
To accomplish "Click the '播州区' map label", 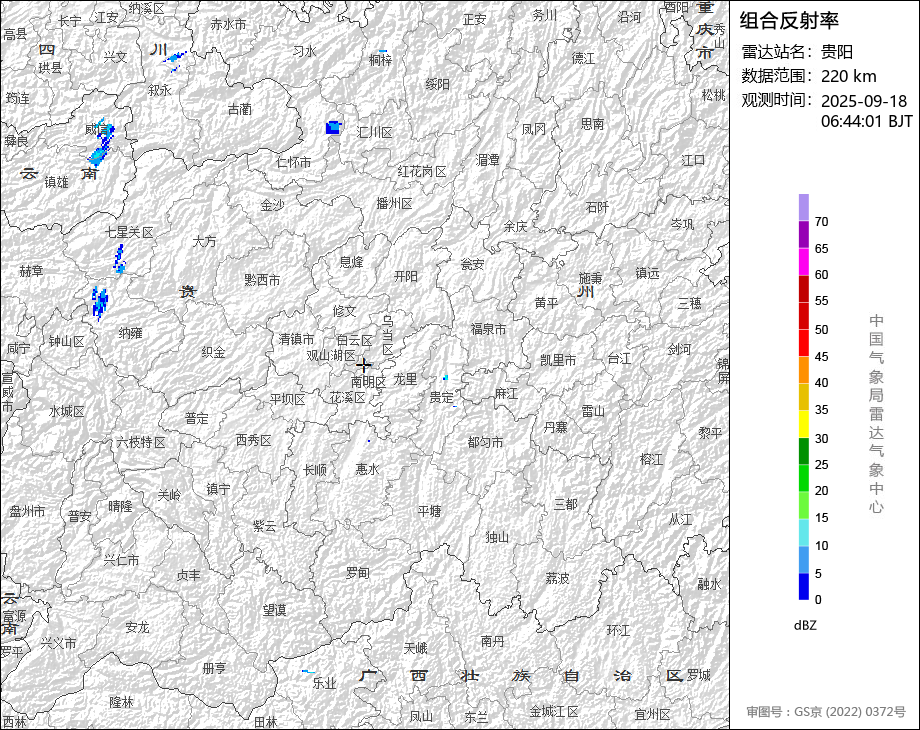I will pyautogui.click(x=394, y=204).
